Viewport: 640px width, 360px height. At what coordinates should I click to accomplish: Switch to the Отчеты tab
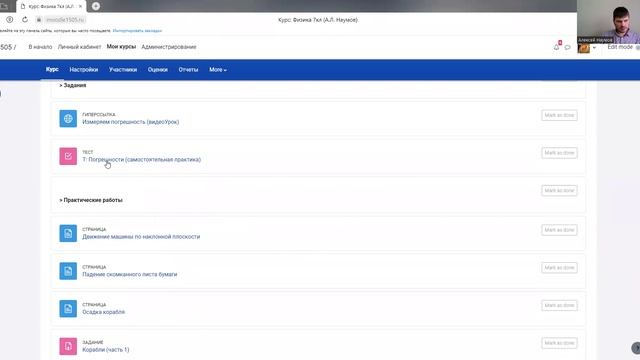[x=188, y=70]
